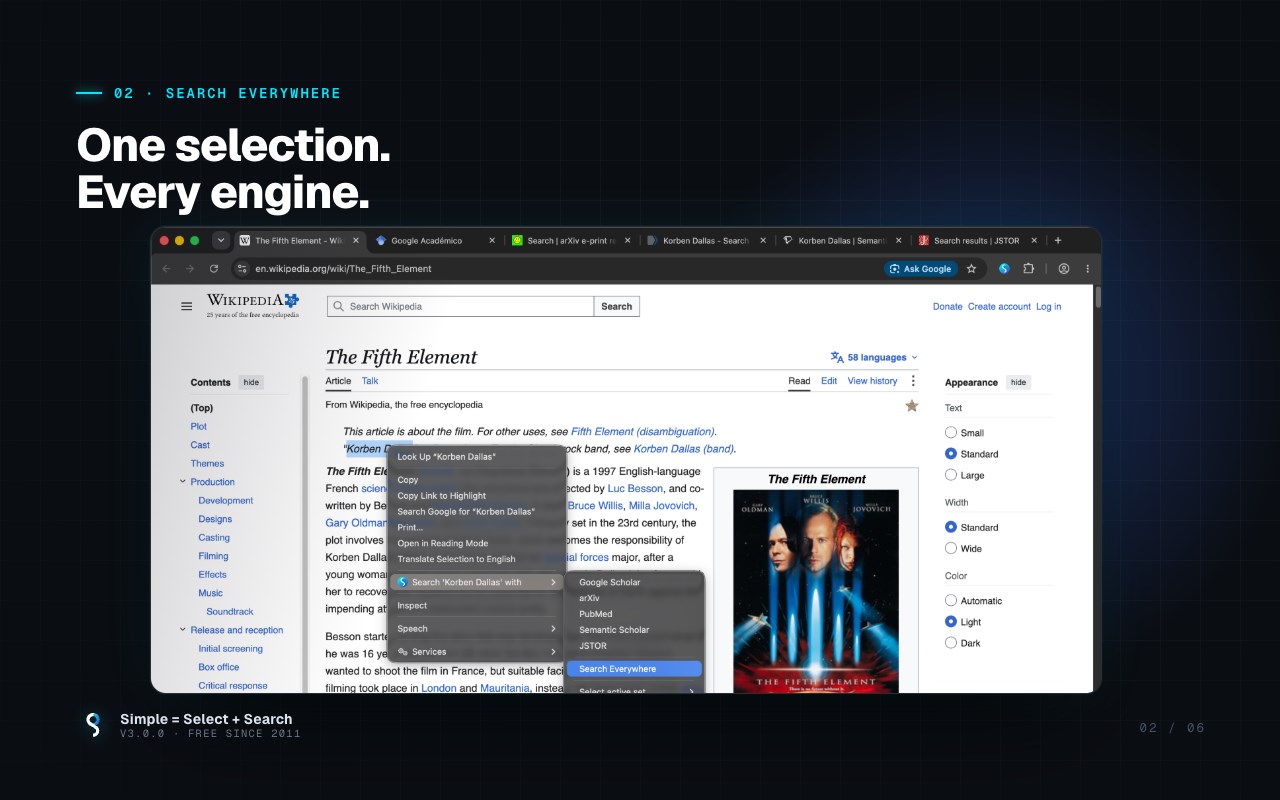
Task: Open Wikipedia hamburger main menu
Action: point(186,306)
